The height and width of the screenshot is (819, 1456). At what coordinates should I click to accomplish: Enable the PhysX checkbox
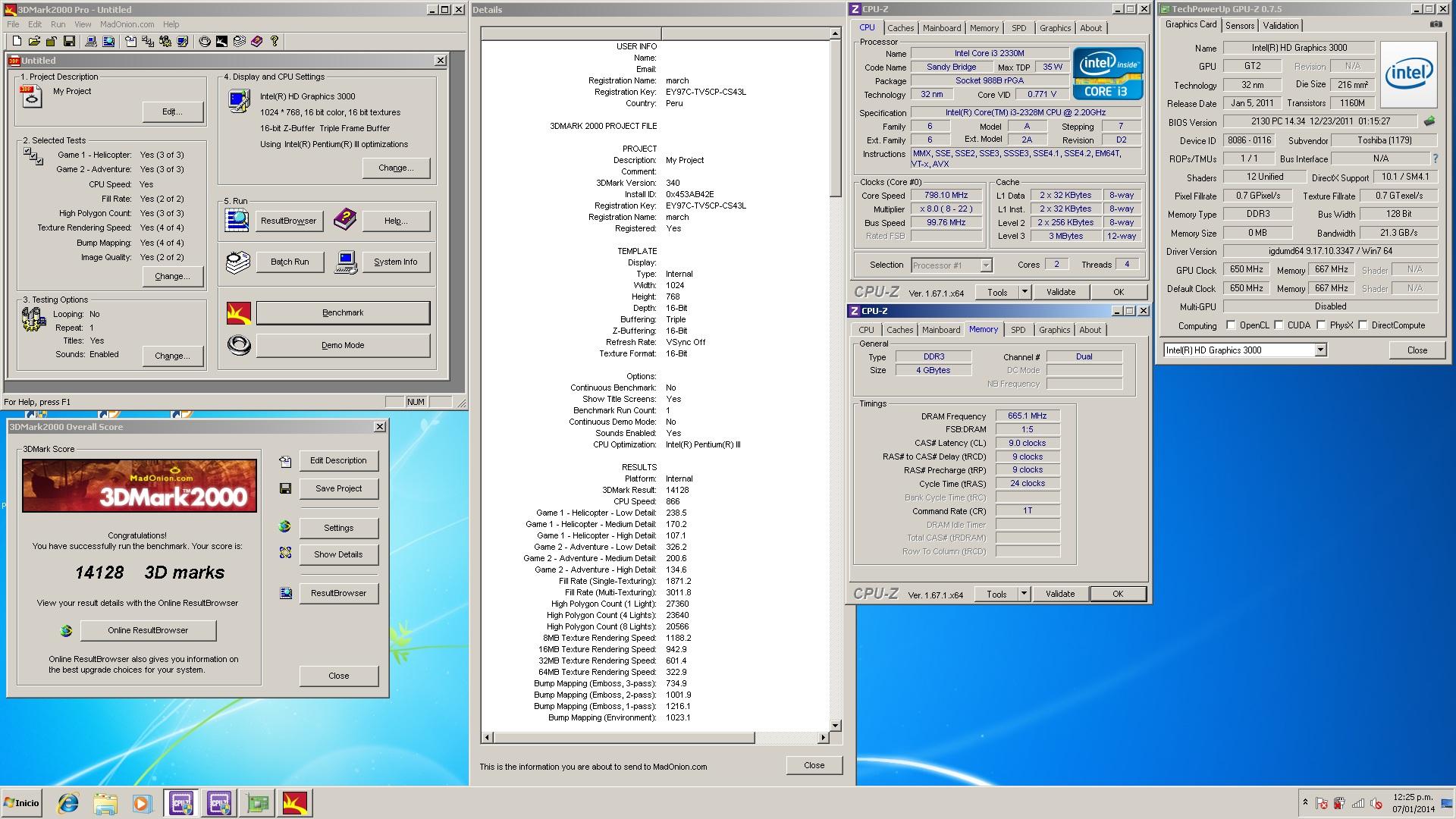click(1321, 325)
